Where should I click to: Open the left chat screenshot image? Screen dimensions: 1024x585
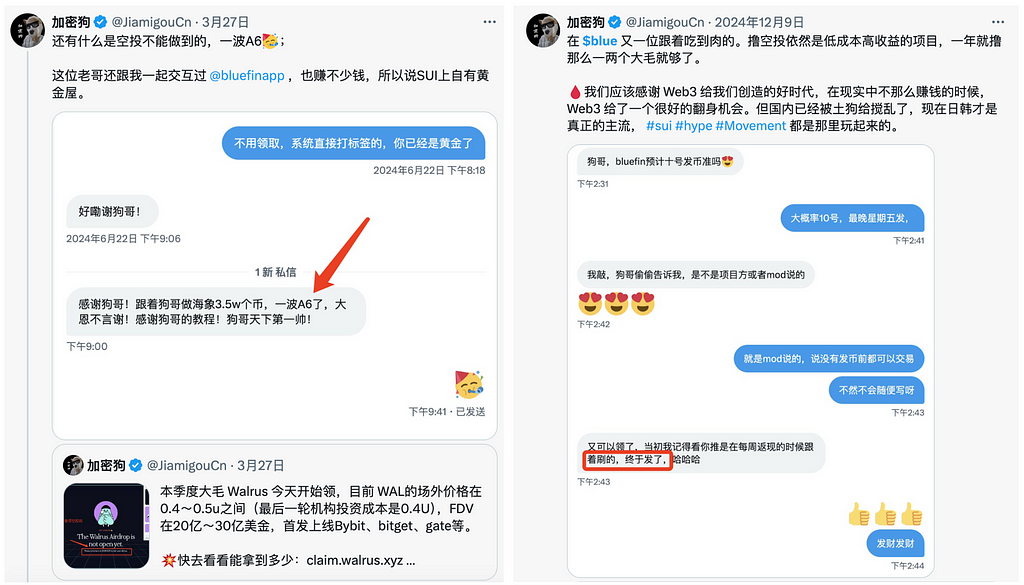274,276
